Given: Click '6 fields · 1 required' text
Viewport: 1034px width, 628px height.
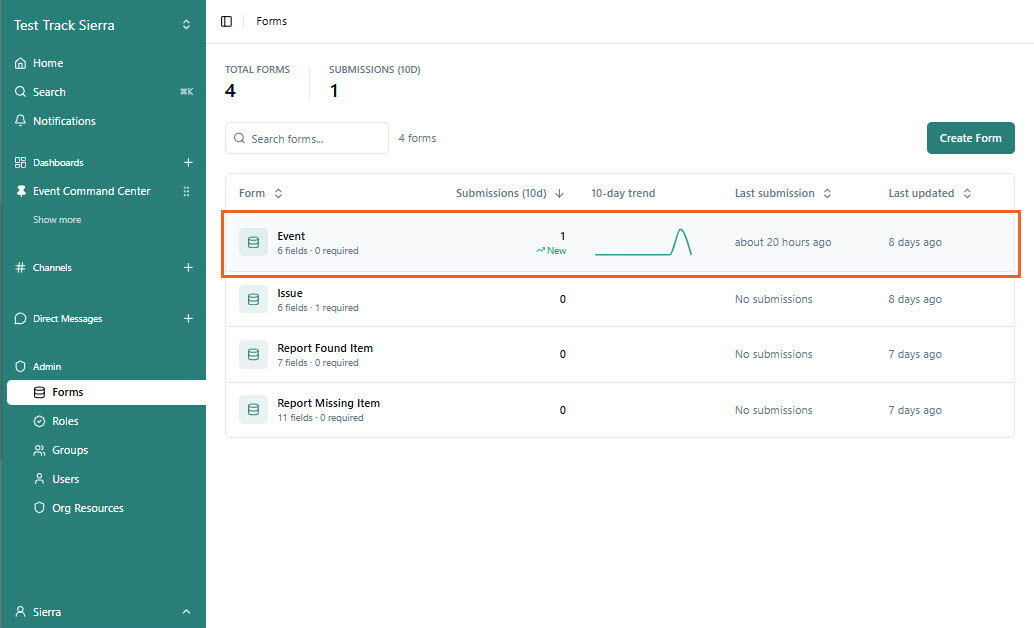Looking at the screenshot, I should (x=318, y=307).
